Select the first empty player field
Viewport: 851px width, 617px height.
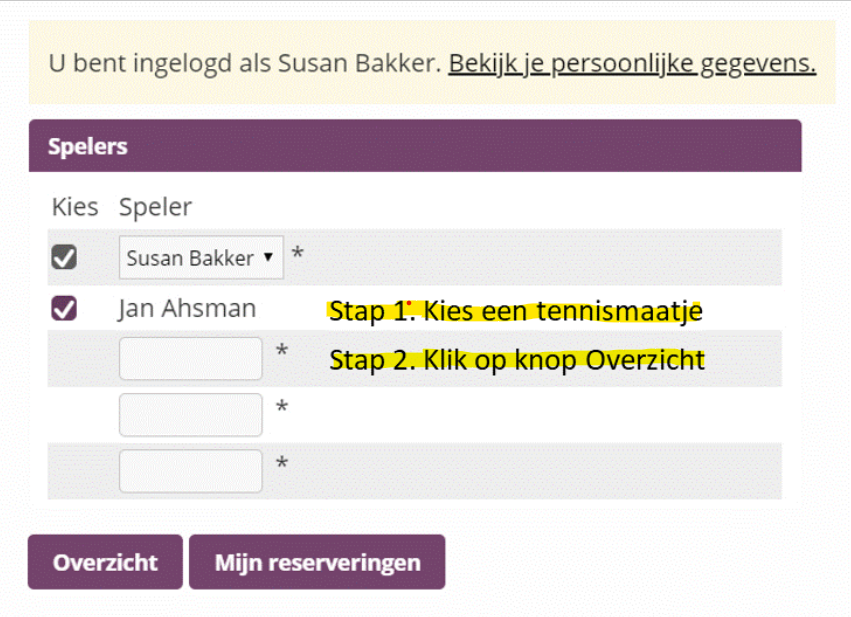(190, 359)
